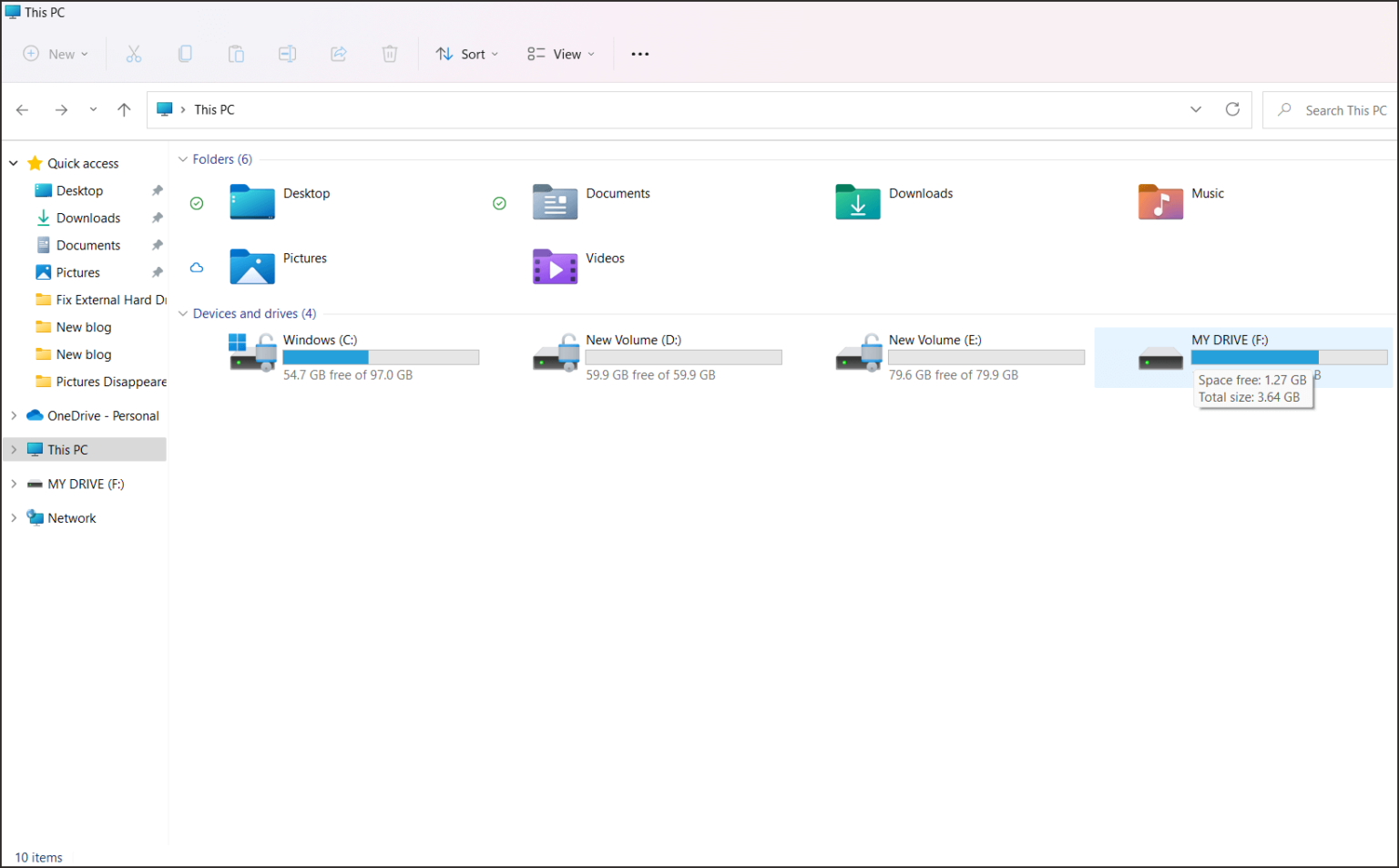Open the View dropdown
1399x868 pixels.
(559, 54)
